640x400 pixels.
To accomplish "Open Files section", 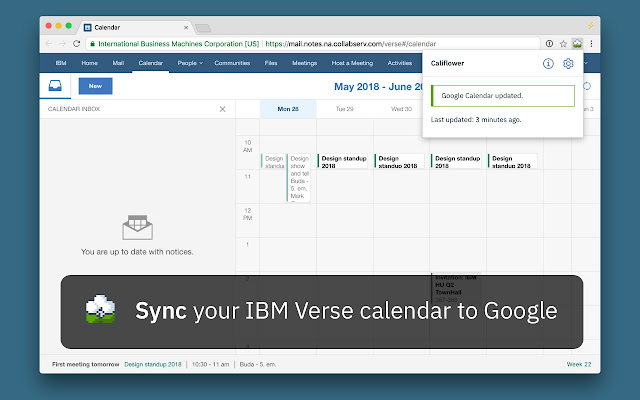I will pyautogui.click(x=271, y=63).
